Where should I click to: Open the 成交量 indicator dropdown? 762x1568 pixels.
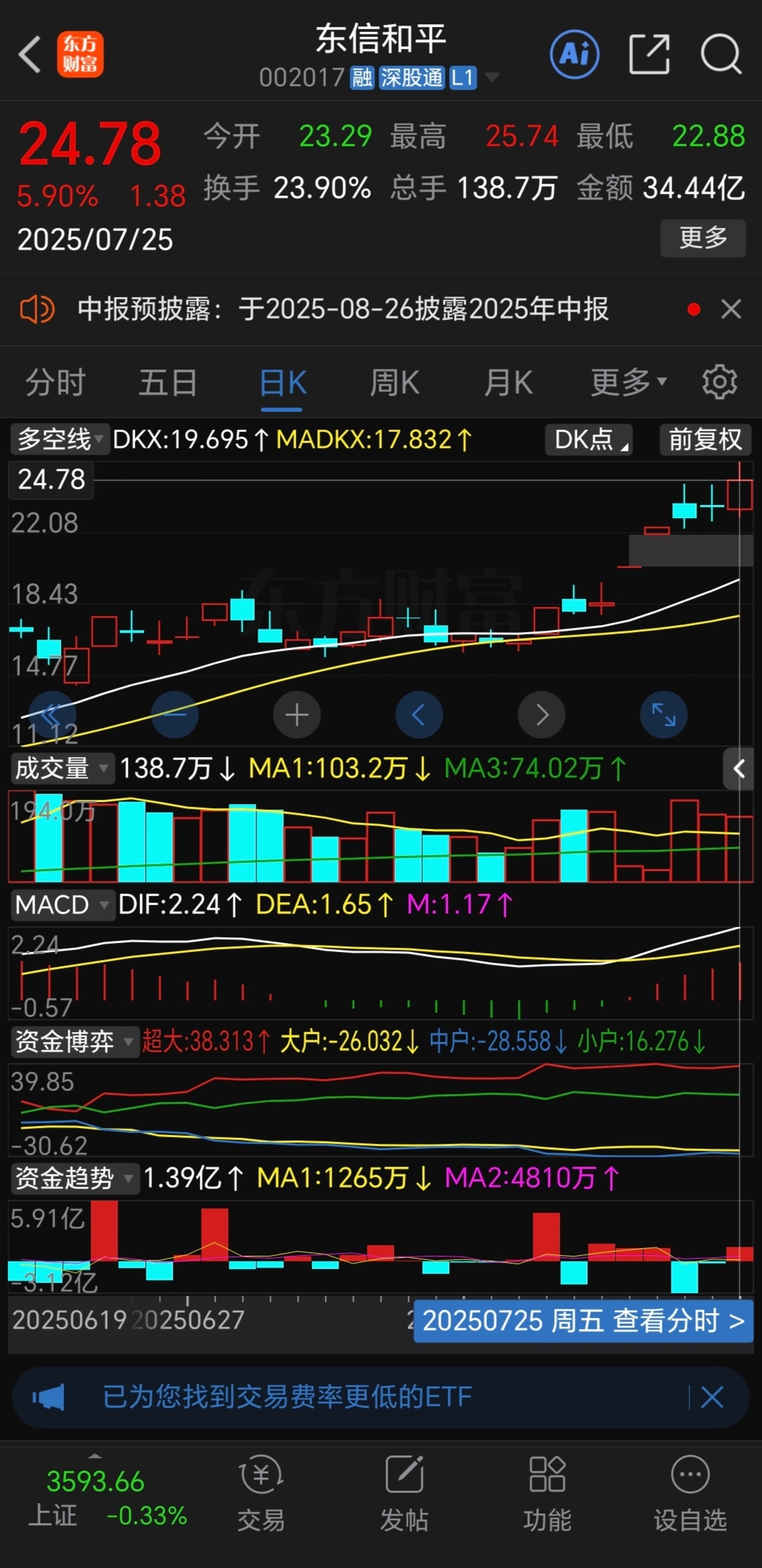coord(61,768)
